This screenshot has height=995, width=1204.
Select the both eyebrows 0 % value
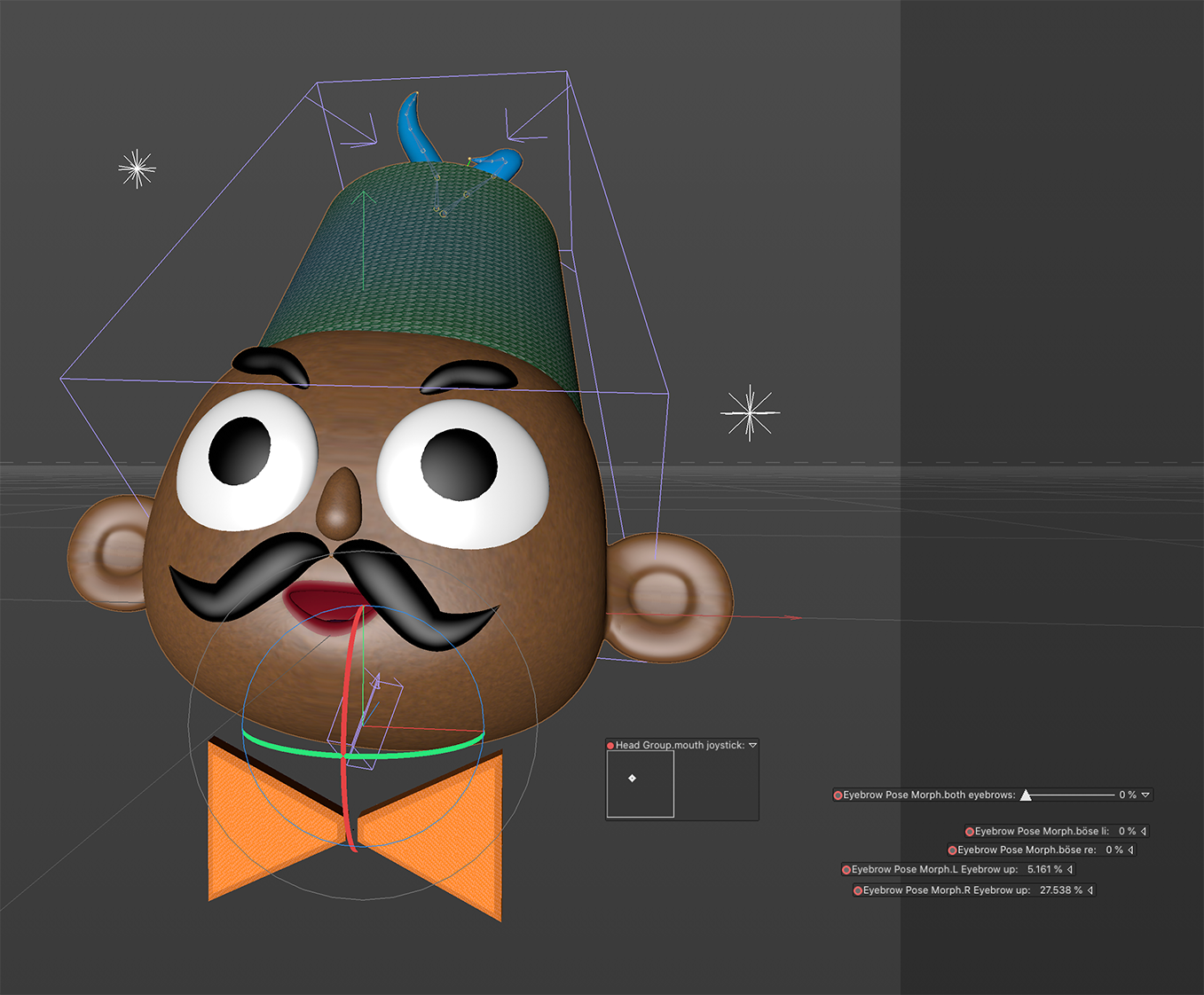tap(1128, 795)
